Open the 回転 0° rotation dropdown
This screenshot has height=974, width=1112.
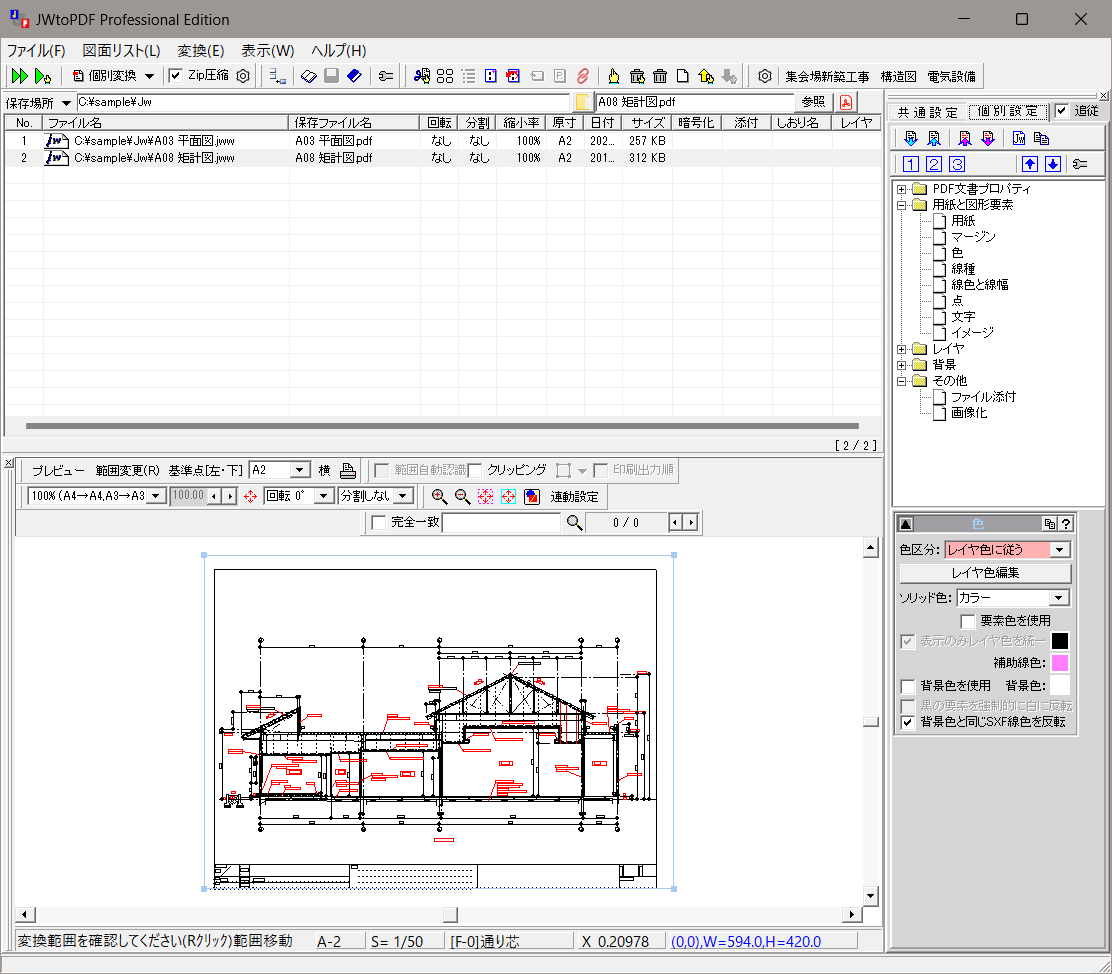(x=324, y=496)
